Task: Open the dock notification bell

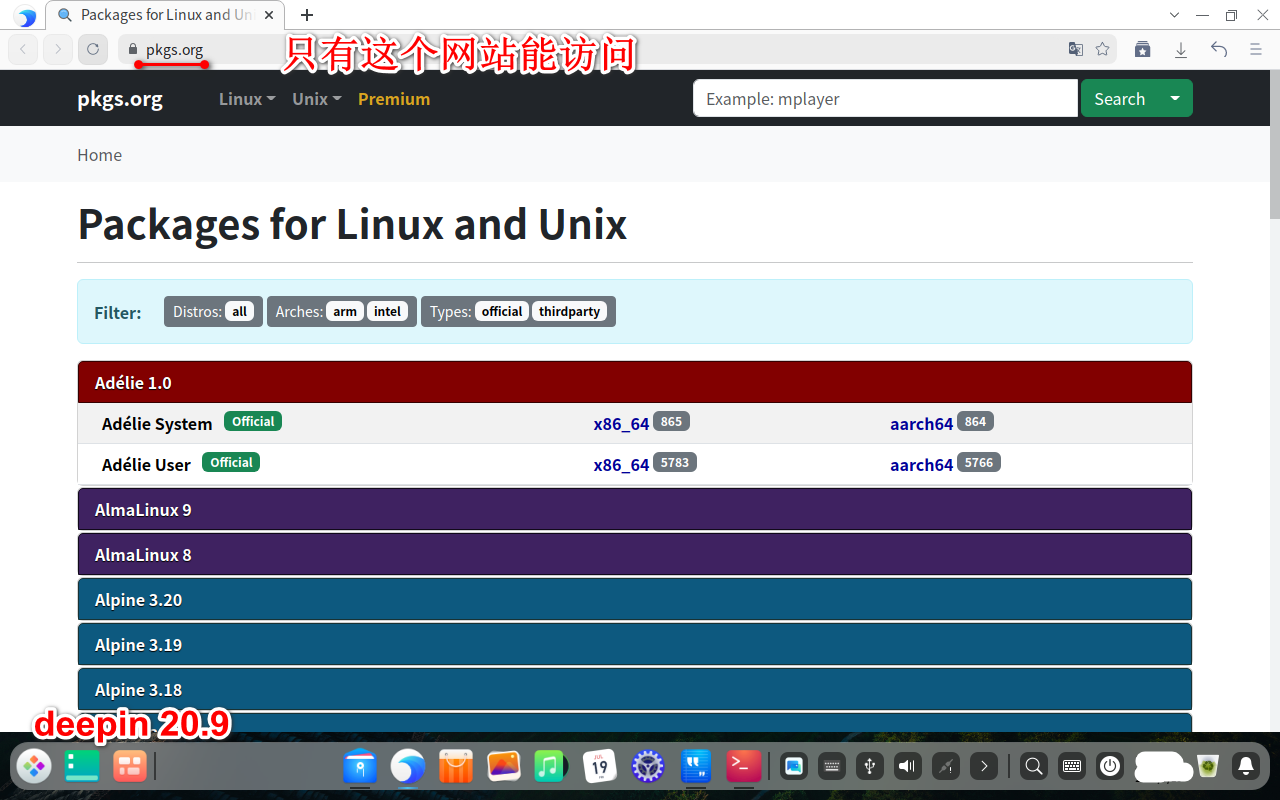Action: pyautogui.click(x=1246, y=766)
